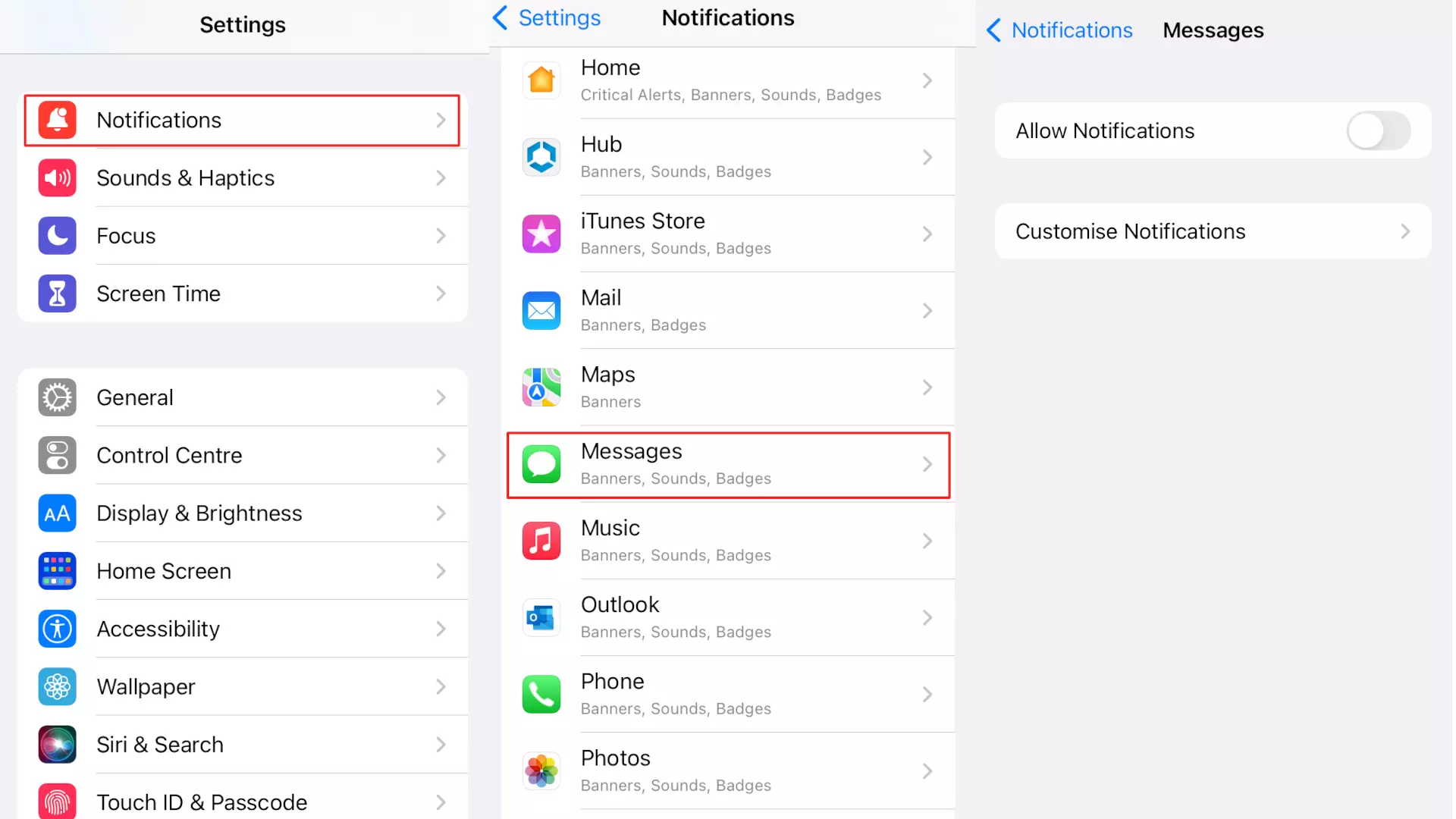1456x819 pixels.
Task: Expand Customise Notifications options
Action: click(1213, 231)
